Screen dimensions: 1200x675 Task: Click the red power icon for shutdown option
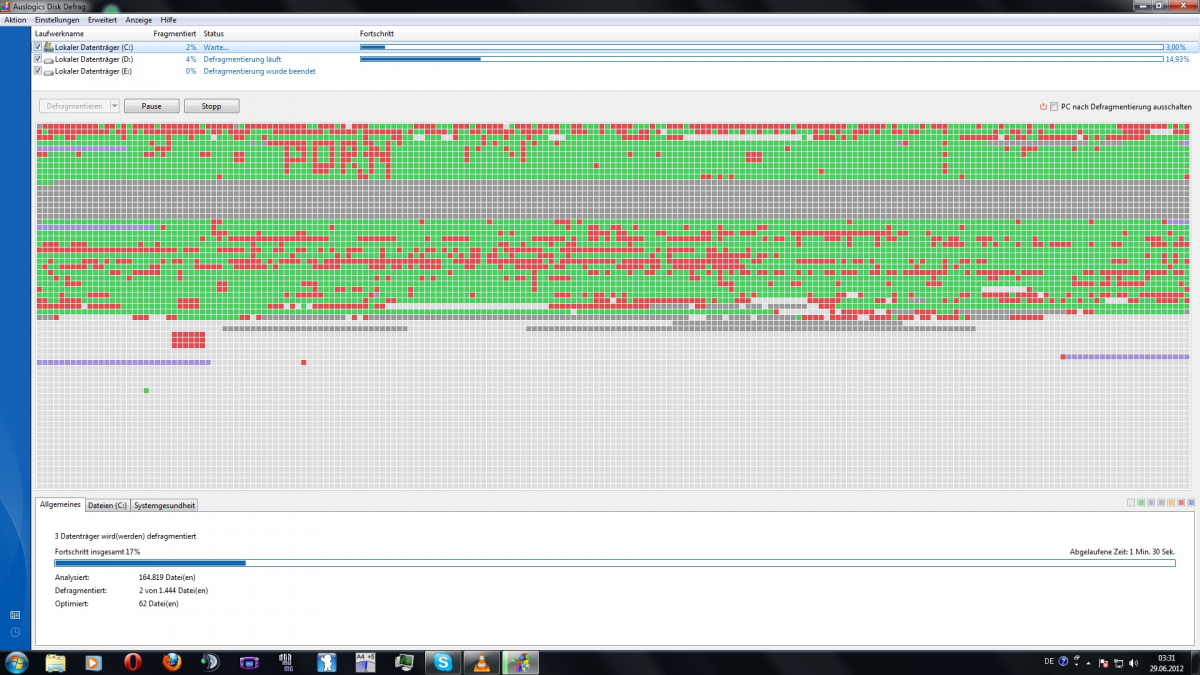point(1042,106)
